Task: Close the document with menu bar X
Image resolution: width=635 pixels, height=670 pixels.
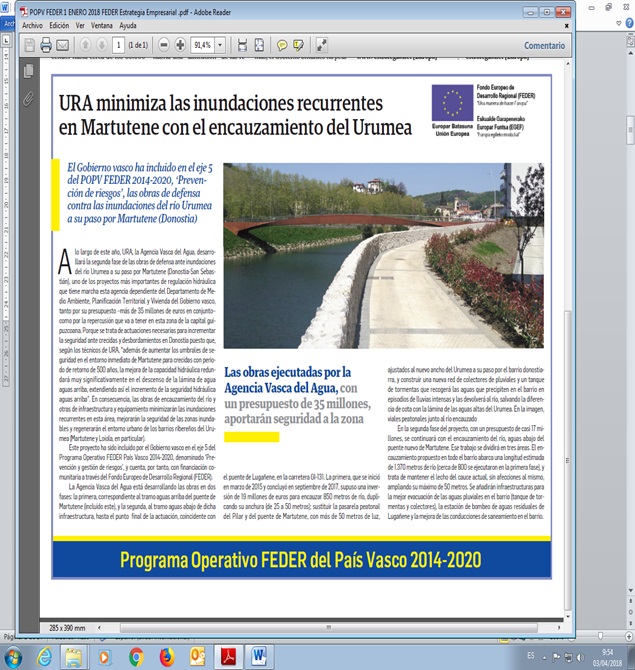Action: point(567,26)
